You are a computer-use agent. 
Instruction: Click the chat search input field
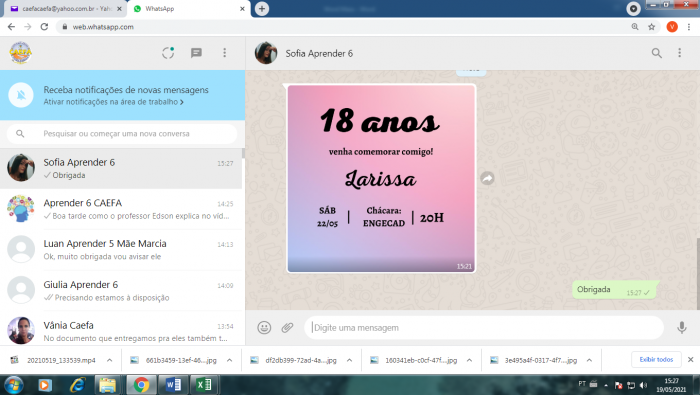[x=121, y=133]
